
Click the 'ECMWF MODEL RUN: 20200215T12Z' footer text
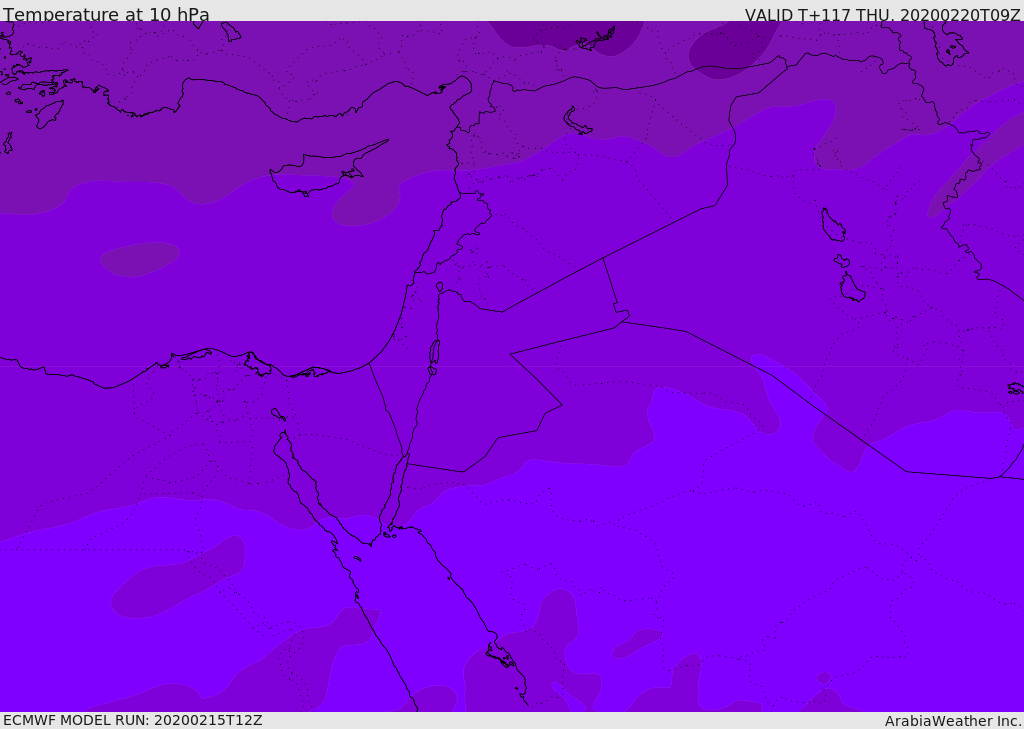tap(133, 720)
